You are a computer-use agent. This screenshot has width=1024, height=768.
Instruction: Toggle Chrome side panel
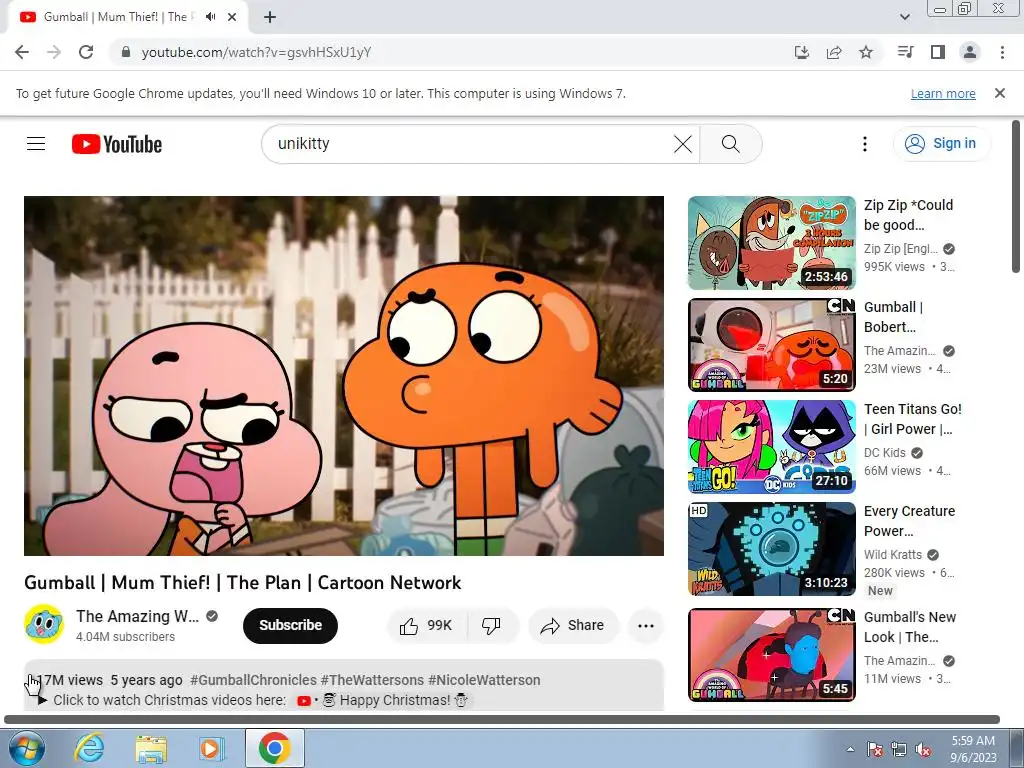click(938, 52)
